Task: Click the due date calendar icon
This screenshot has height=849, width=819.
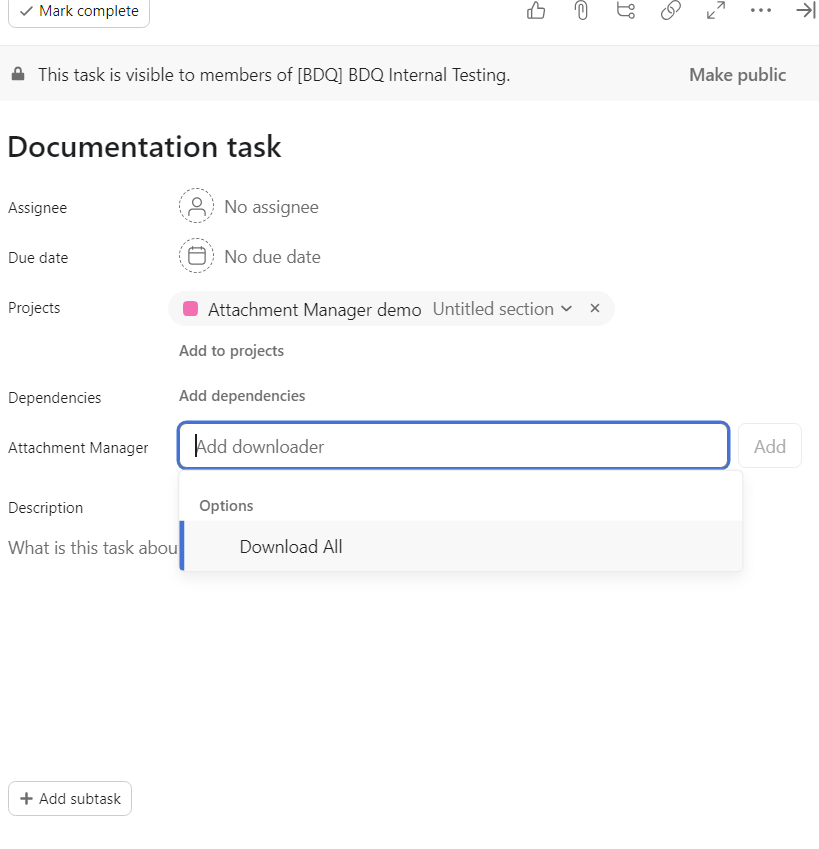Action: [x=197, y=257]
